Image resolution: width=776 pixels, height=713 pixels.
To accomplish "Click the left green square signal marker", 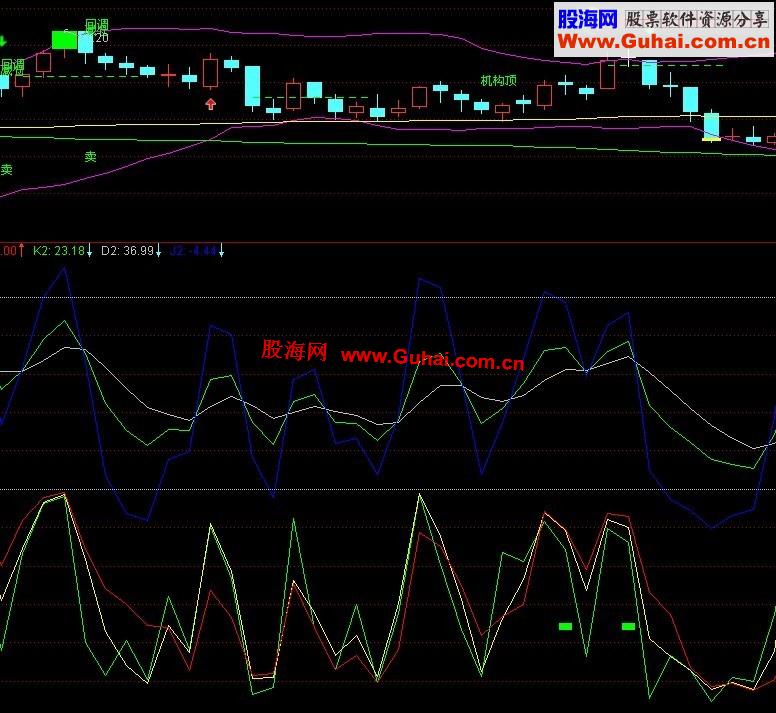I will click(565, 626).
